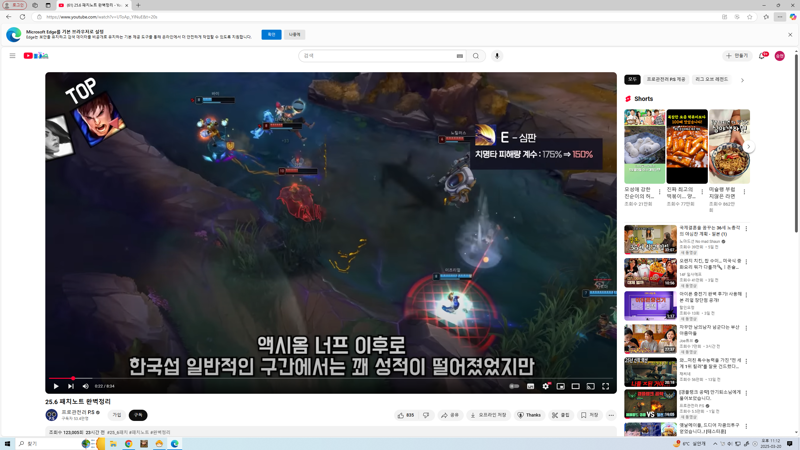Open options menu for tteokbokki Short
This screenshot has height=450, width=800.
pos(702,192)
